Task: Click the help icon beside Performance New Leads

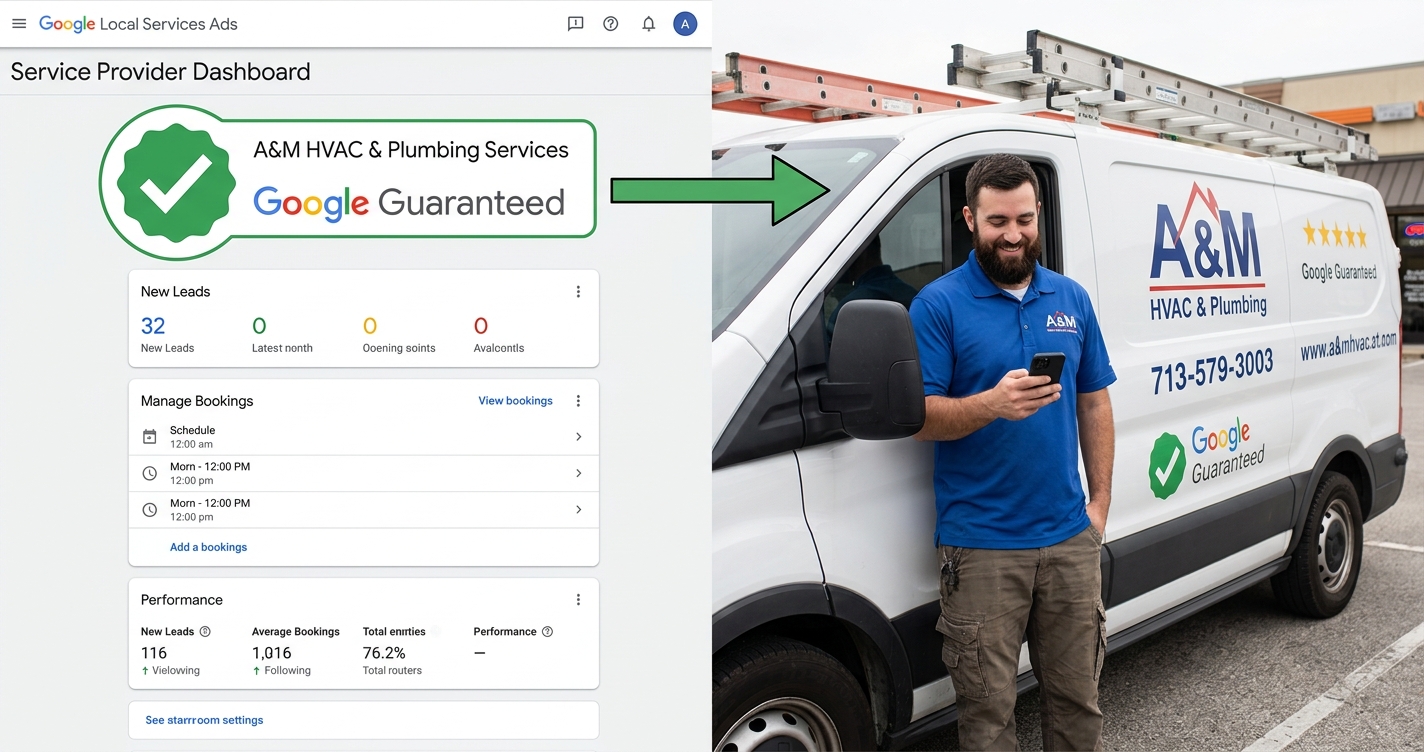Action: [205, 632]
